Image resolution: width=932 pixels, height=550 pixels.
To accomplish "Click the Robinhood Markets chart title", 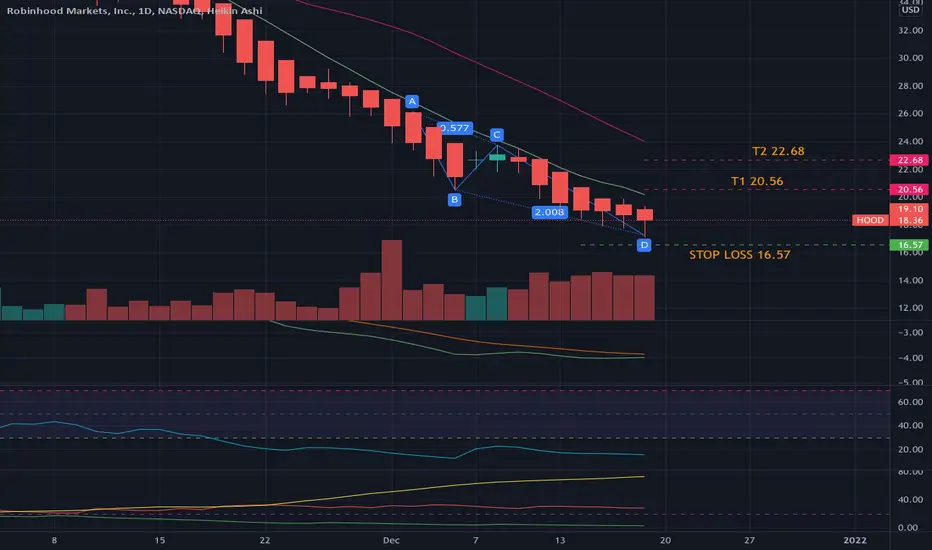I will [x=134, y=11].
